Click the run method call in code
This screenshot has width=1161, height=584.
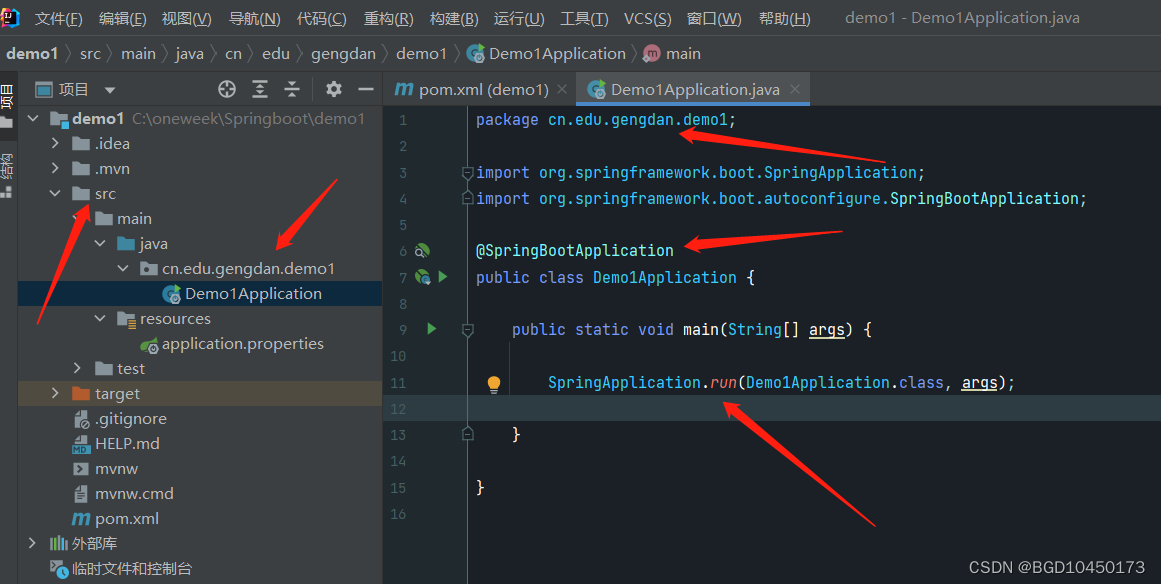point(723,383)
